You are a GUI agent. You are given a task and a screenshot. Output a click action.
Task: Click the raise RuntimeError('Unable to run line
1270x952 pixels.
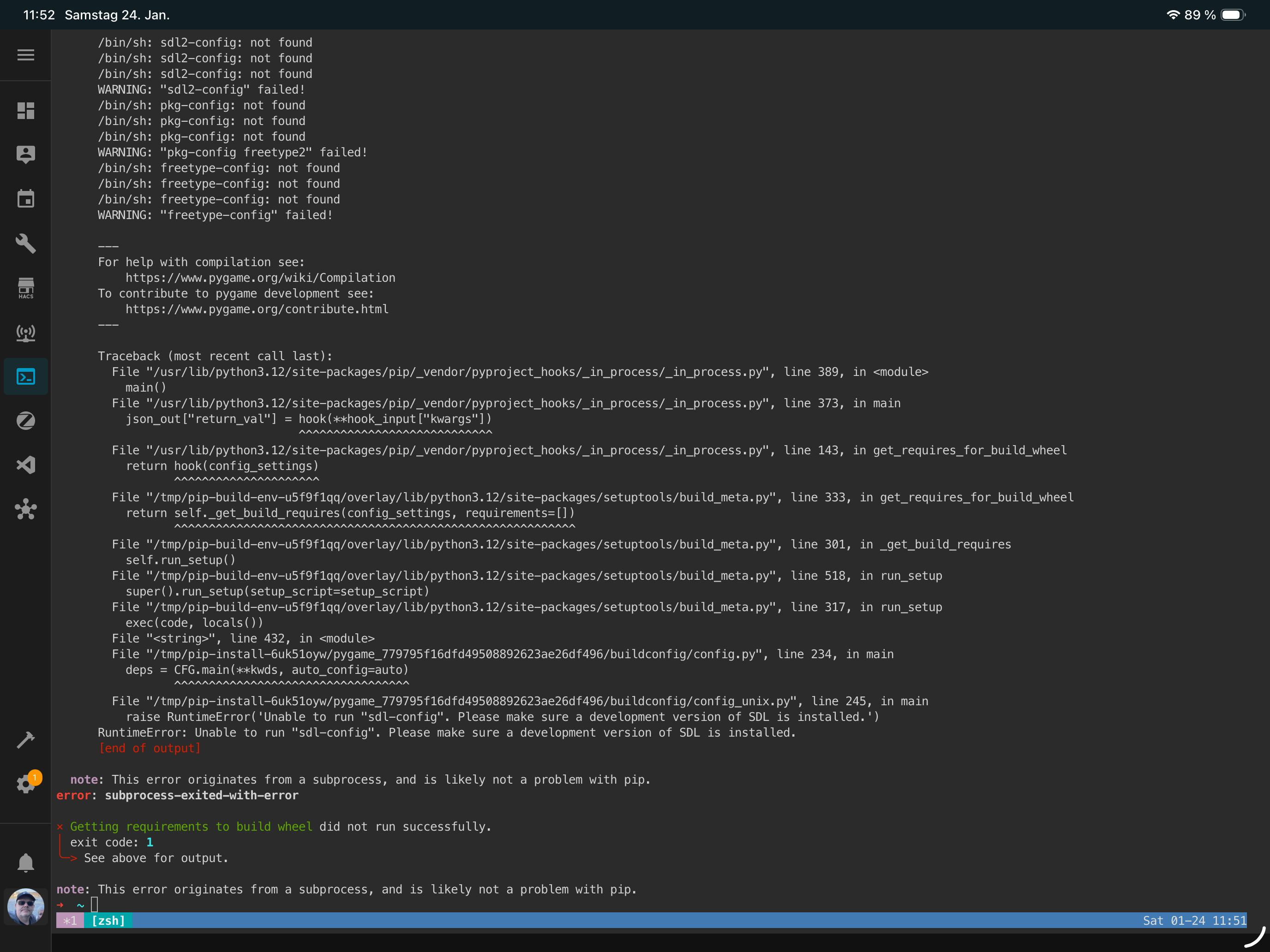point(503,717)
